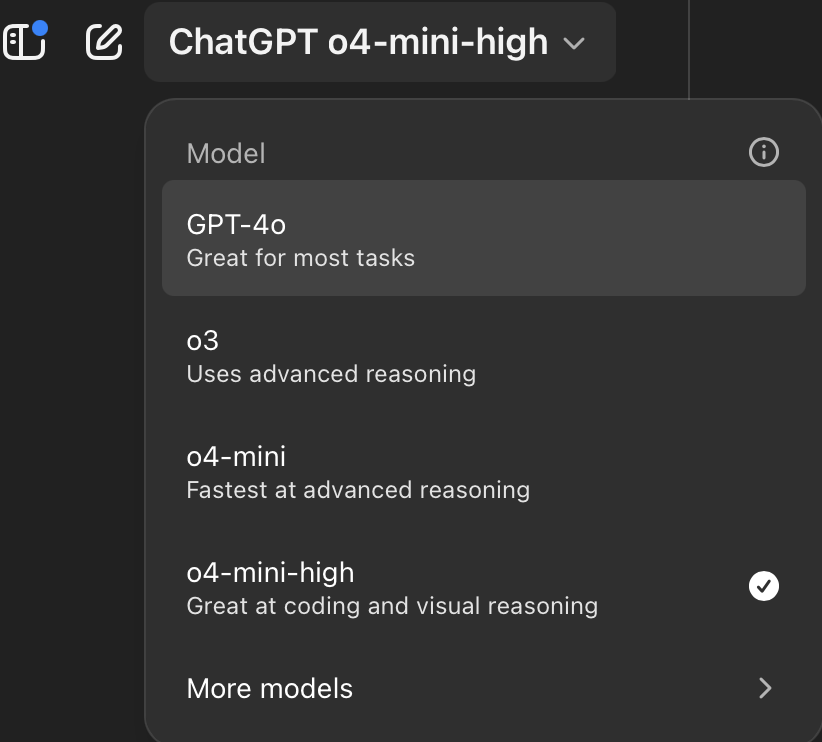This screenshot has width=822, height=742.
Task: Click the blue notification dot on sidebar icon
Action: [40, 28]
